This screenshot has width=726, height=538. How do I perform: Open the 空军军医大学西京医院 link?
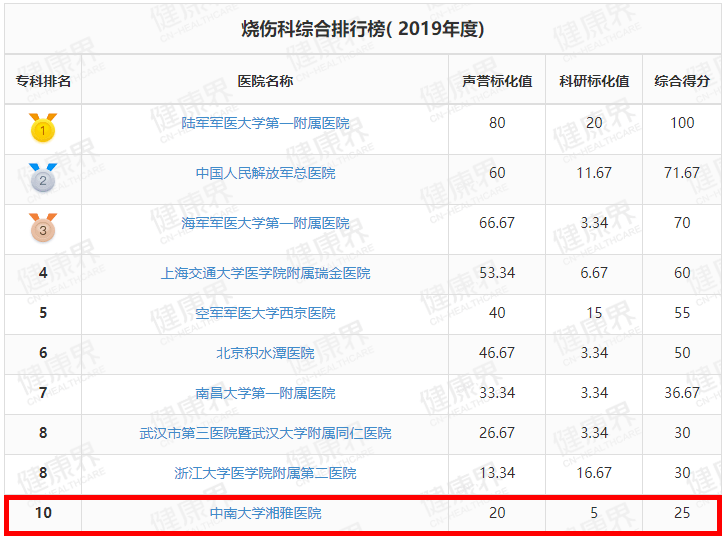(x=265, y=313)
